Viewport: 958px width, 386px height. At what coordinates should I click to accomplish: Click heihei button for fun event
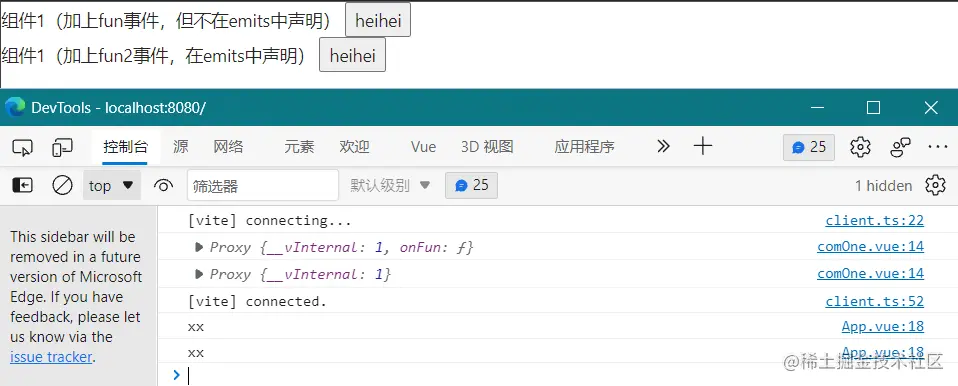378,20
